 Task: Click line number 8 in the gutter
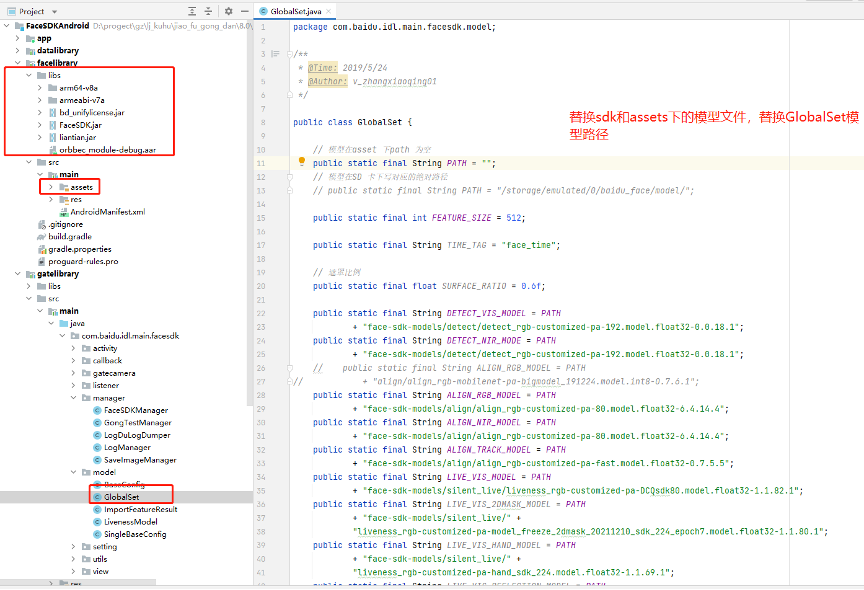[x=263, y=122]
